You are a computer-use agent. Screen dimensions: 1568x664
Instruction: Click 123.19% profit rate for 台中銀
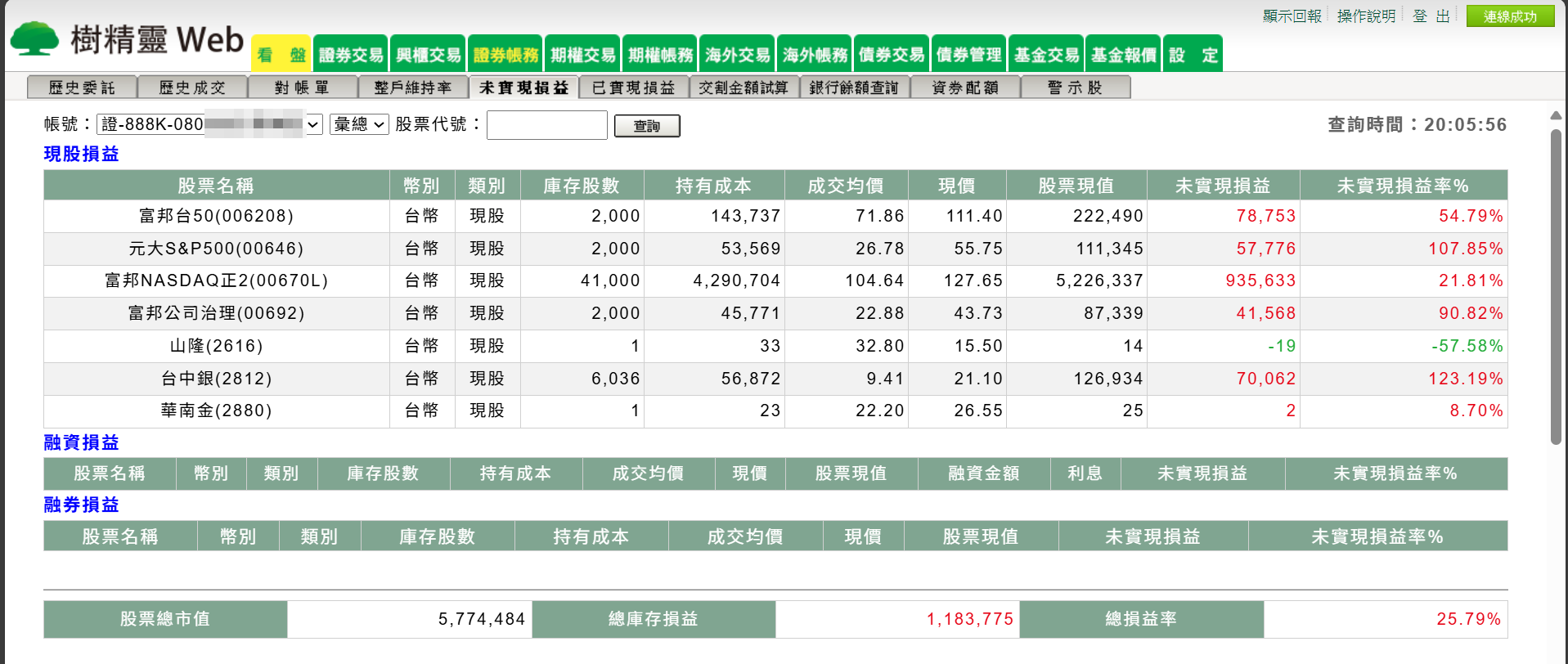pyautogui.click(x=1466, y=379)
